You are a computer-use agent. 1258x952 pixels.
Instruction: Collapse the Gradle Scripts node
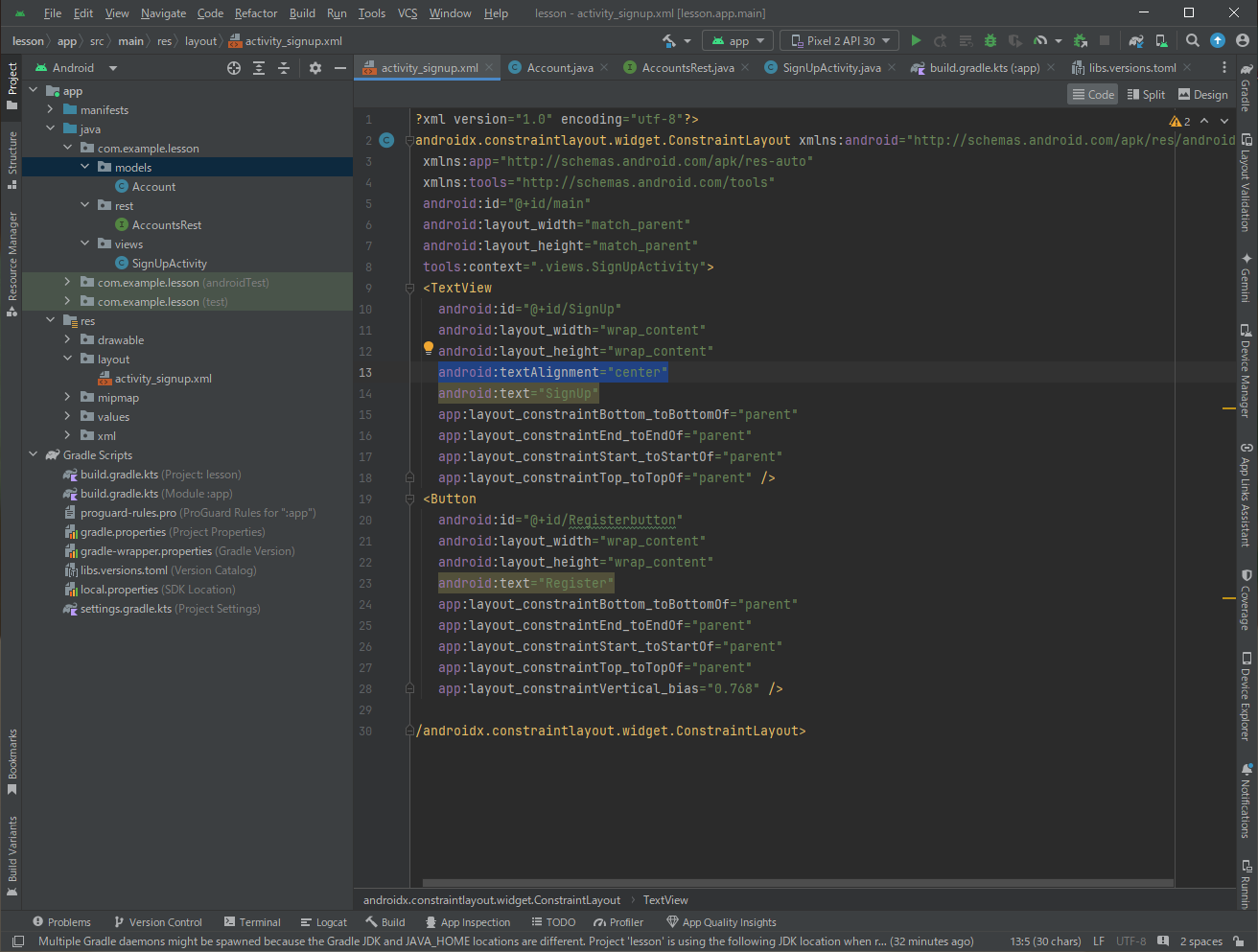tap(33, 454)
